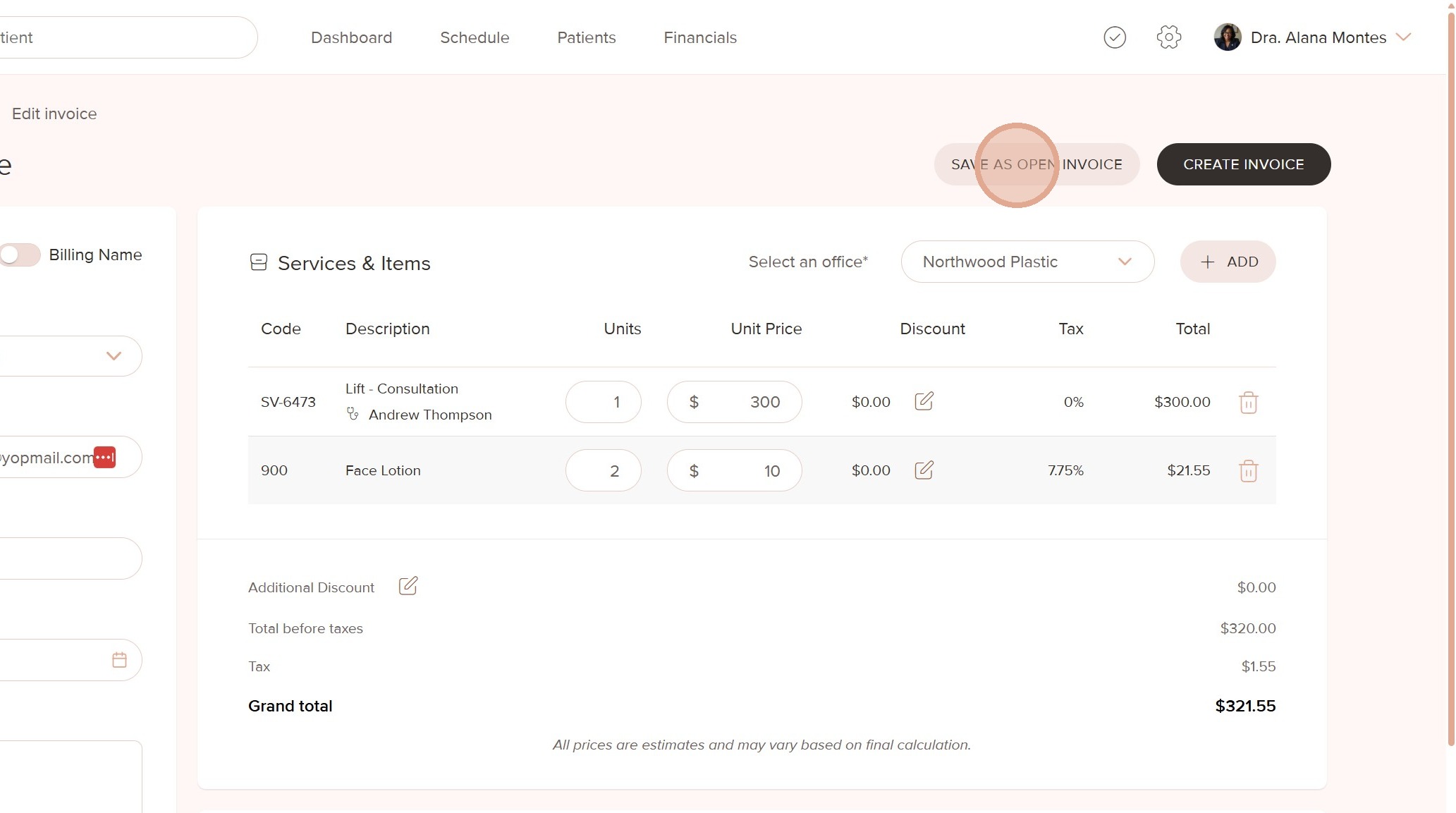This screenshot has width=1456, height=813.
Task: Toggle the Billing Name switch
Action: pyautogui.click(x=20, y=255)
